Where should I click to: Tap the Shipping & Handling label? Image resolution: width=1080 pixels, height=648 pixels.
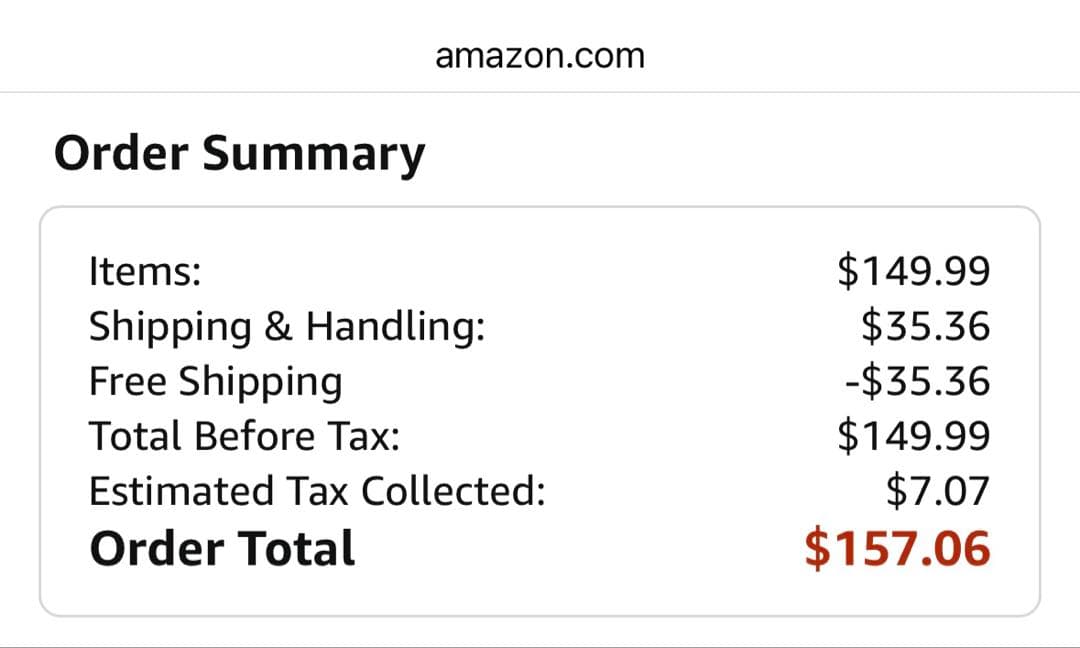tap(287, 327)
